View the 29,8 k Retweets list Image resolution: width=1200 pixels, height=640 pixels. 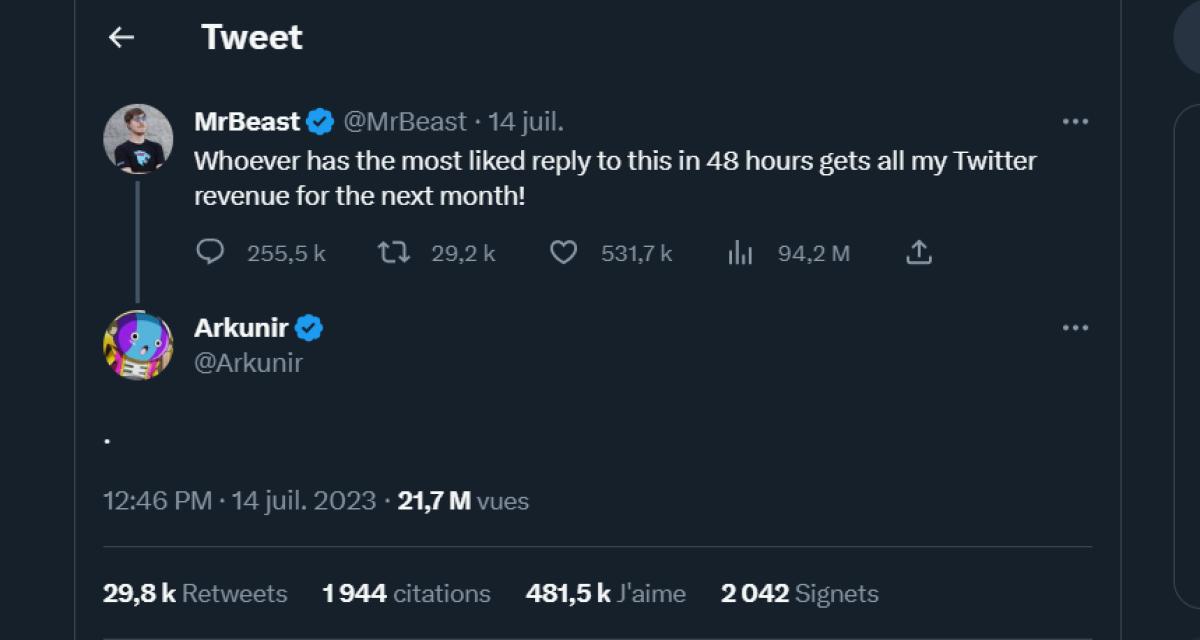195,593
